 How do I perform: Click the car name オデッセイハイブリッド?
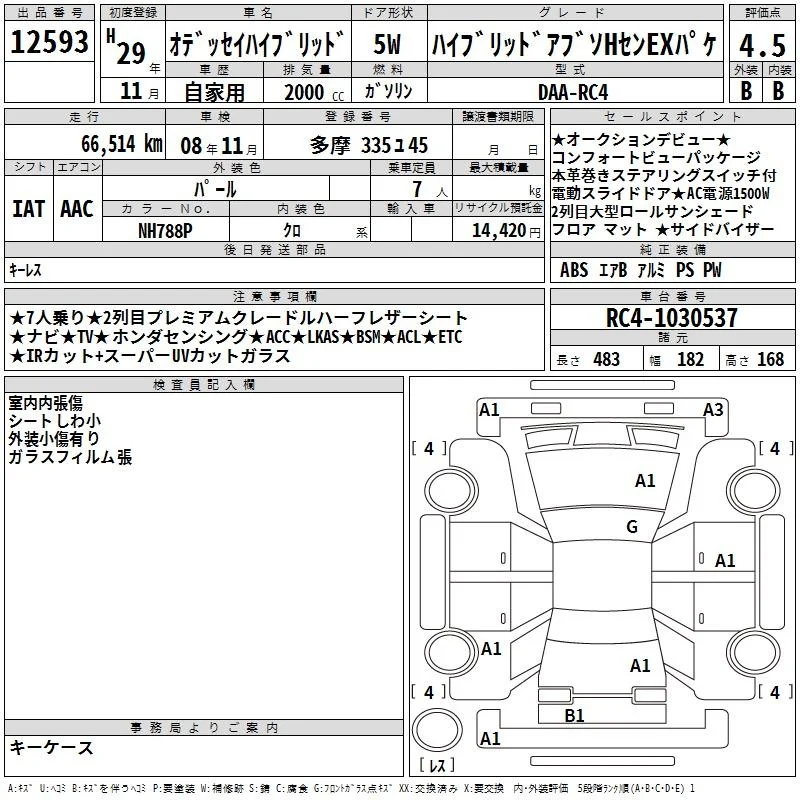257,44
